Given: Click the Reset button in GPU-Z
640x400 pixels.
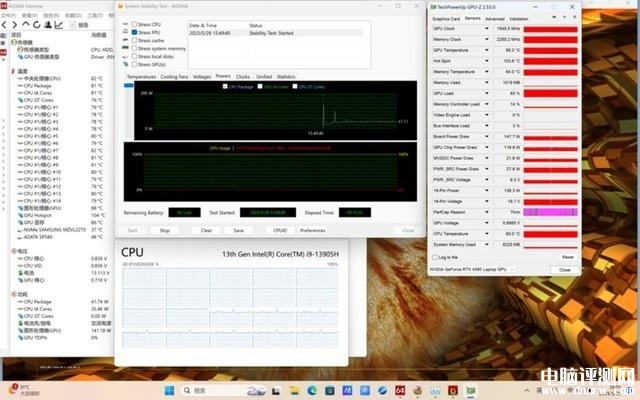Looking at the screenshot, I should pos(568,258).
